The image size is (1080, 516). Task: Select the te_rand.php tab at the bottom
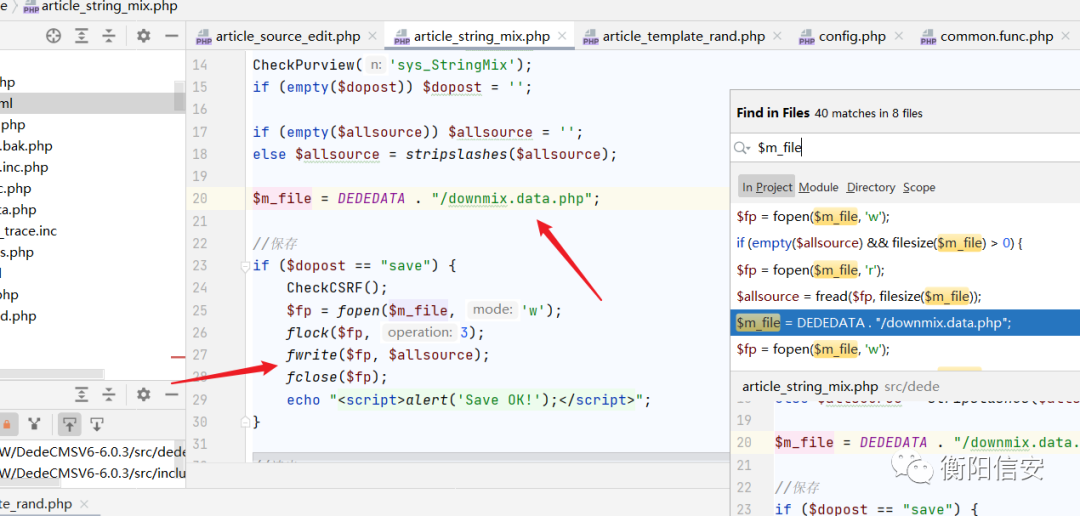coord(36,504)
